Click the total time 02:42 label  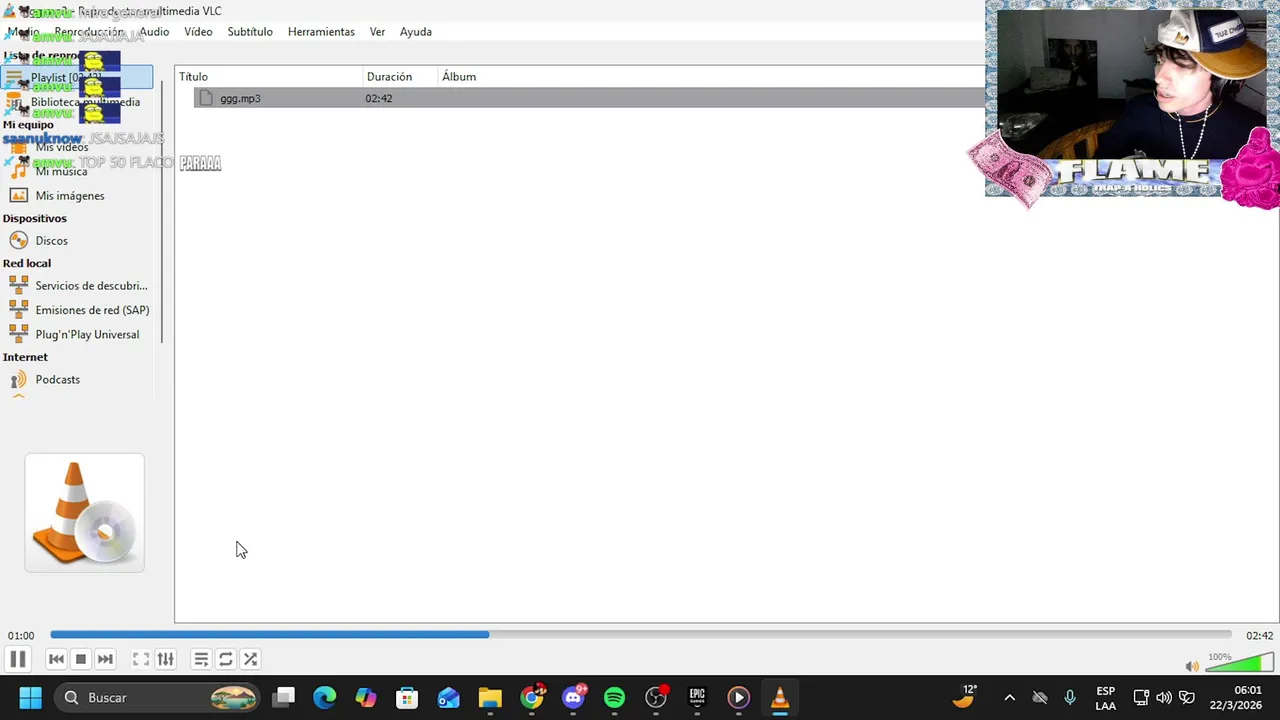click(1259, 635)
